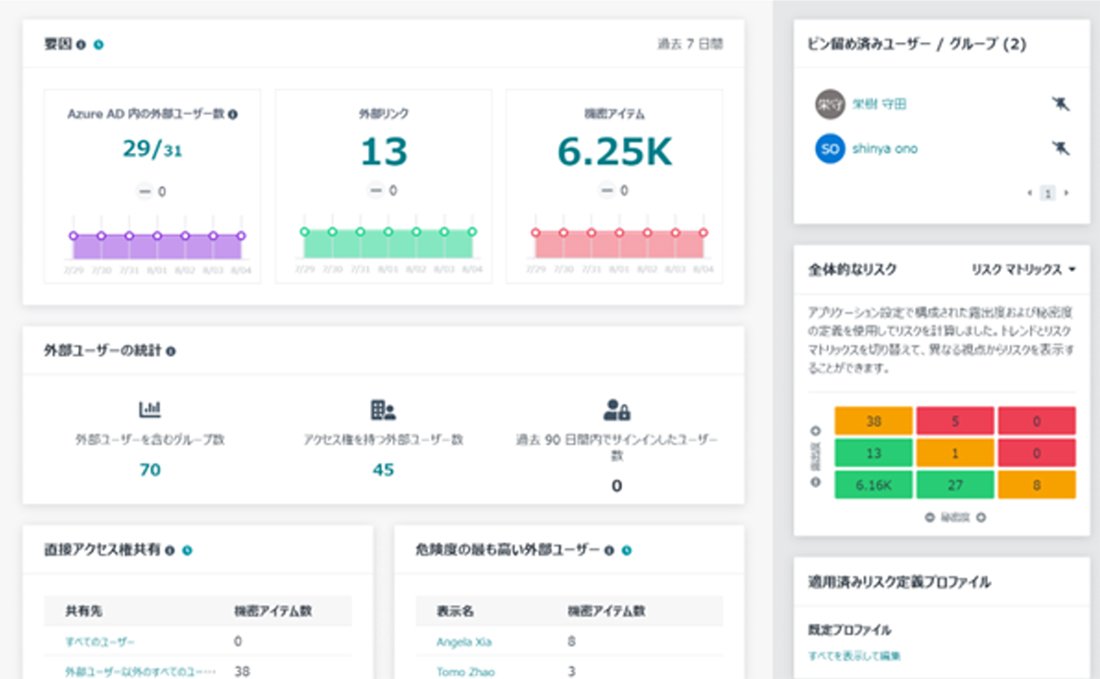
Task: Unpin the shinya ono user pin icon
Action: (1060, 148)
